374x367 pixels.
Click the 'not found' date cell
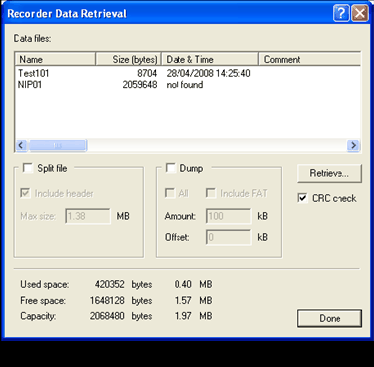185,85
